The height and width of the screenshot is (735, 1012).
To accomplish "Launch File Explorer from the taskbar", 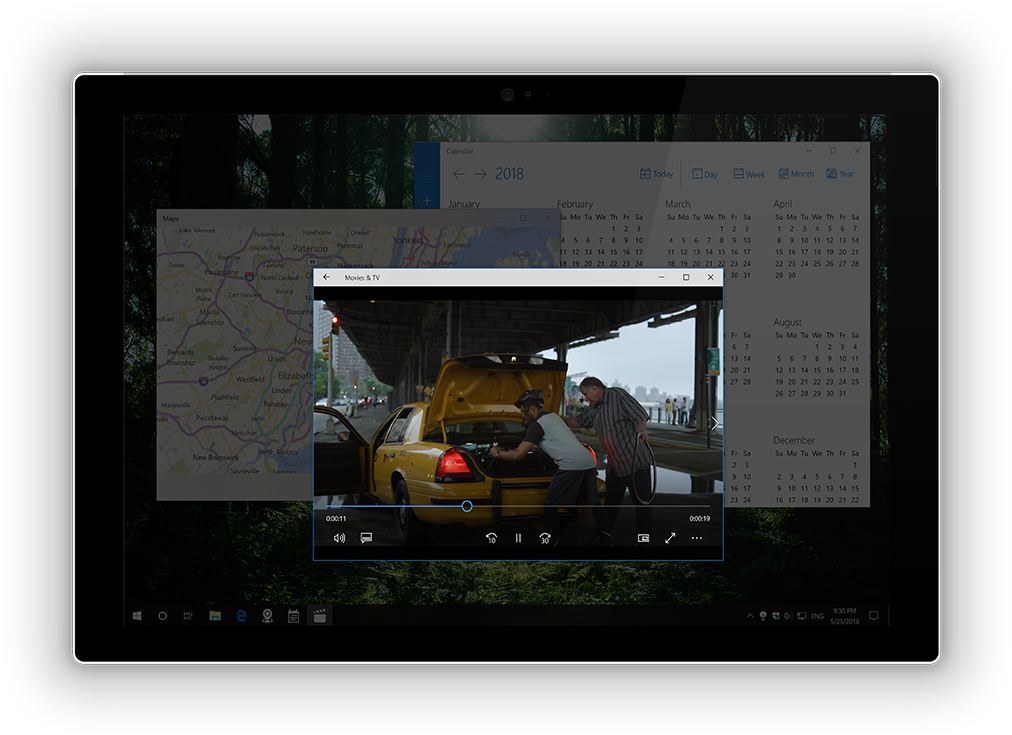I will [215, 616].
